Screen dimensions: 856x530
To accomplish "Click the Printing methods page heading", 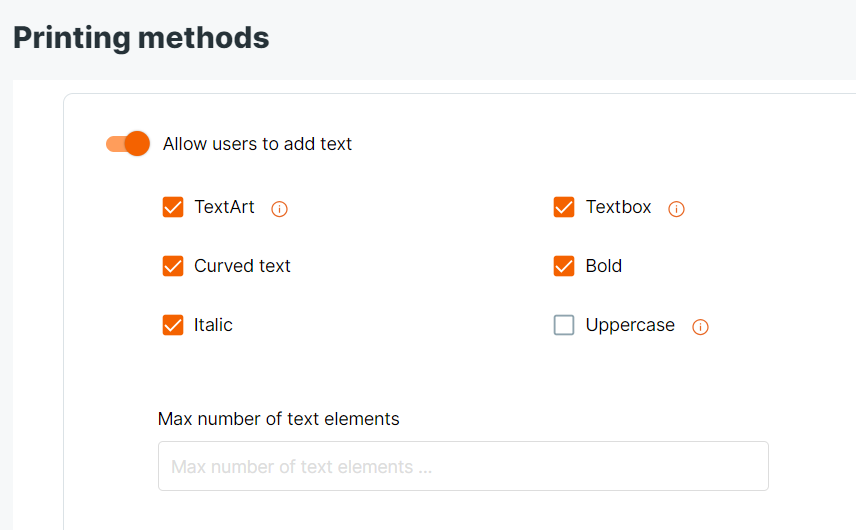I will (x=141, y=38).
